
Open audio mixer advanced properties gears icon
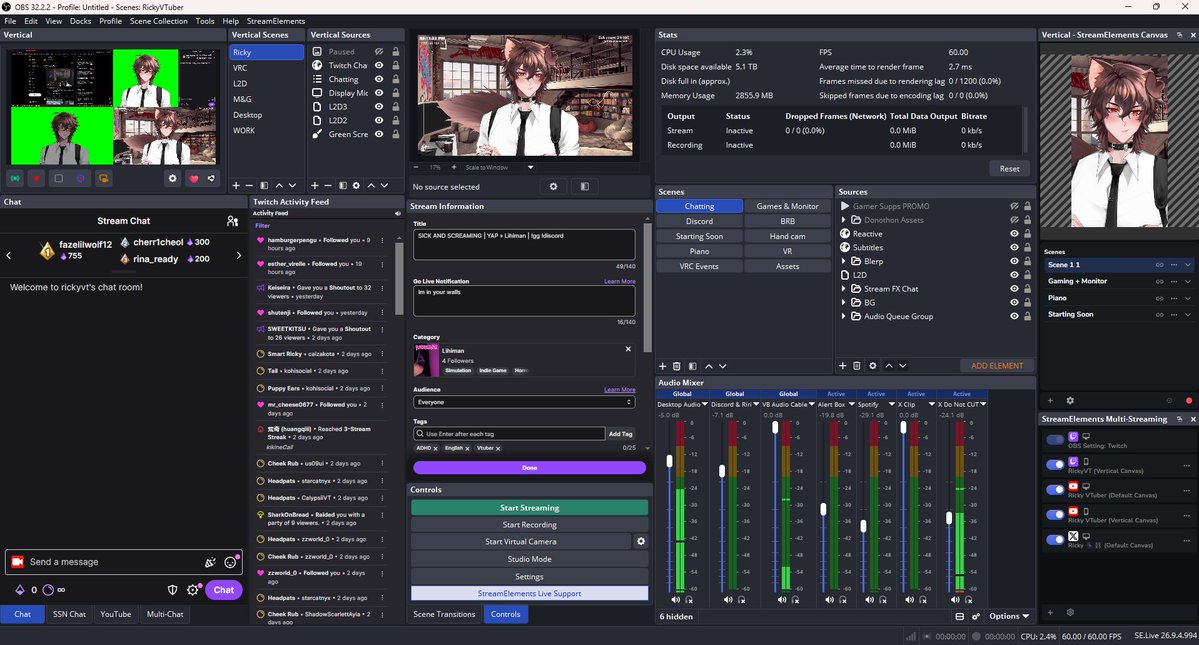(x=976, y=617)
